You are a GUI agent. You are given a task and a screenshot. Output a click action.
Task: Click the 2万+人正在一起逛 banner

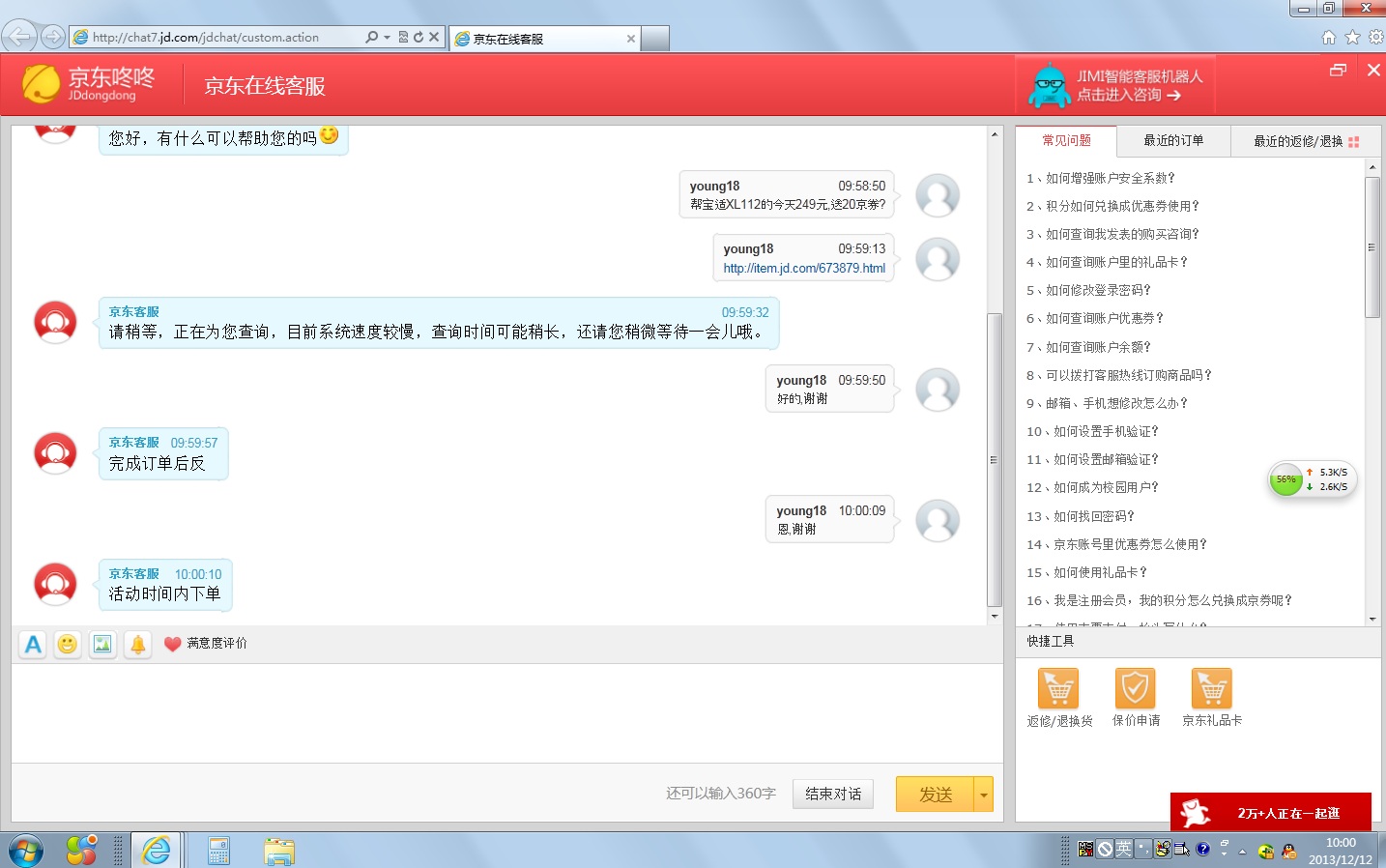pos(1271,812)
